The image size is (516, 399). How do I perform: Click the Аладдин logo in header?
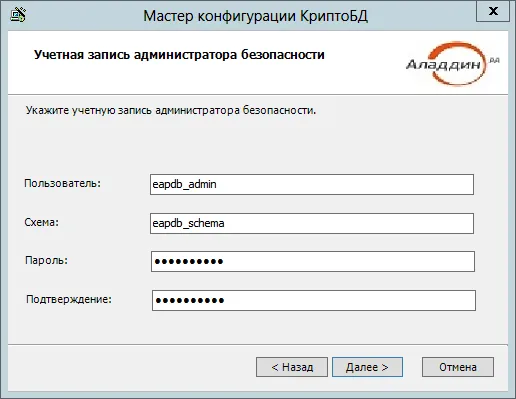pyautogui.click(x=453, y=63)
